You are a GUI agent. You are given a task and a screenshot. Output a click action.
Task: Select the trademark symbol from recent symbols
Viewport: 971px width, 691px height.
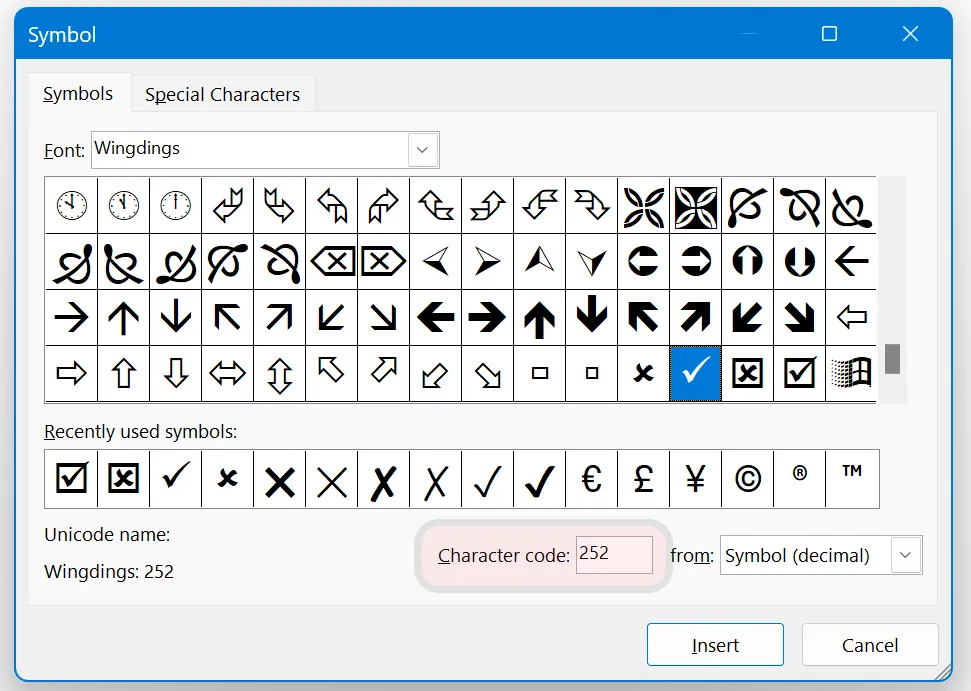tap(851, 479)
